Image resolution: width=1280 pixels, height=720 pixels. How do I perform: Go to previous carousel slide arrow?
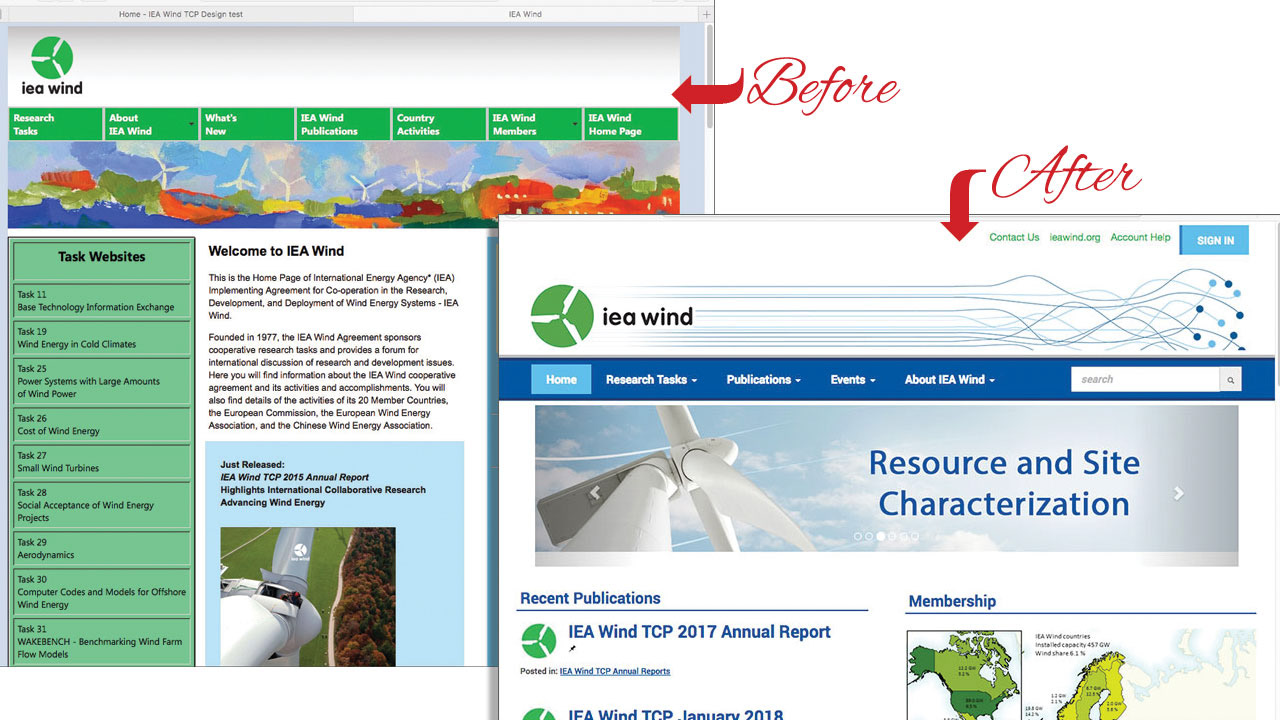point(595,492)
